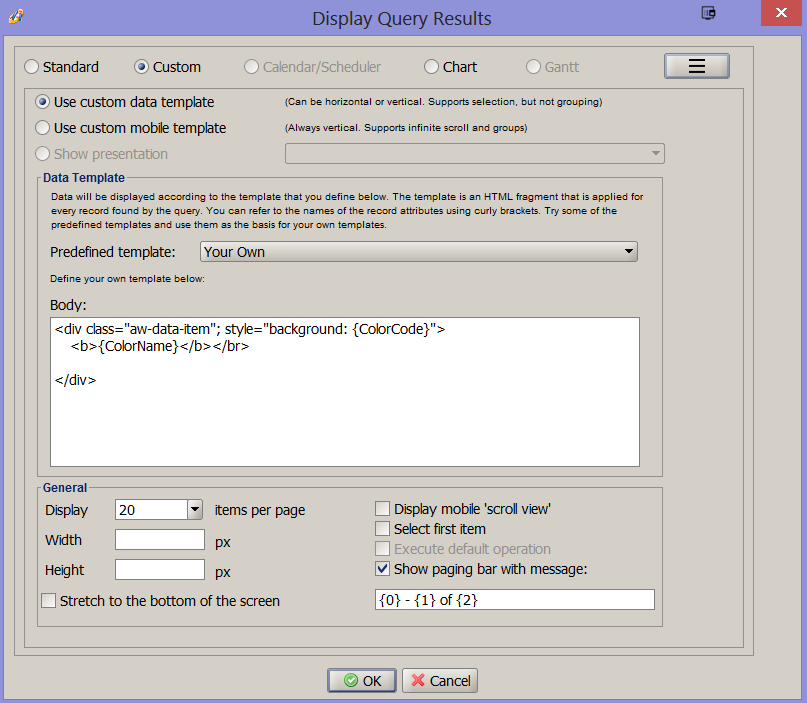Confirm with the OK button
807x703 pixels.
362,680
